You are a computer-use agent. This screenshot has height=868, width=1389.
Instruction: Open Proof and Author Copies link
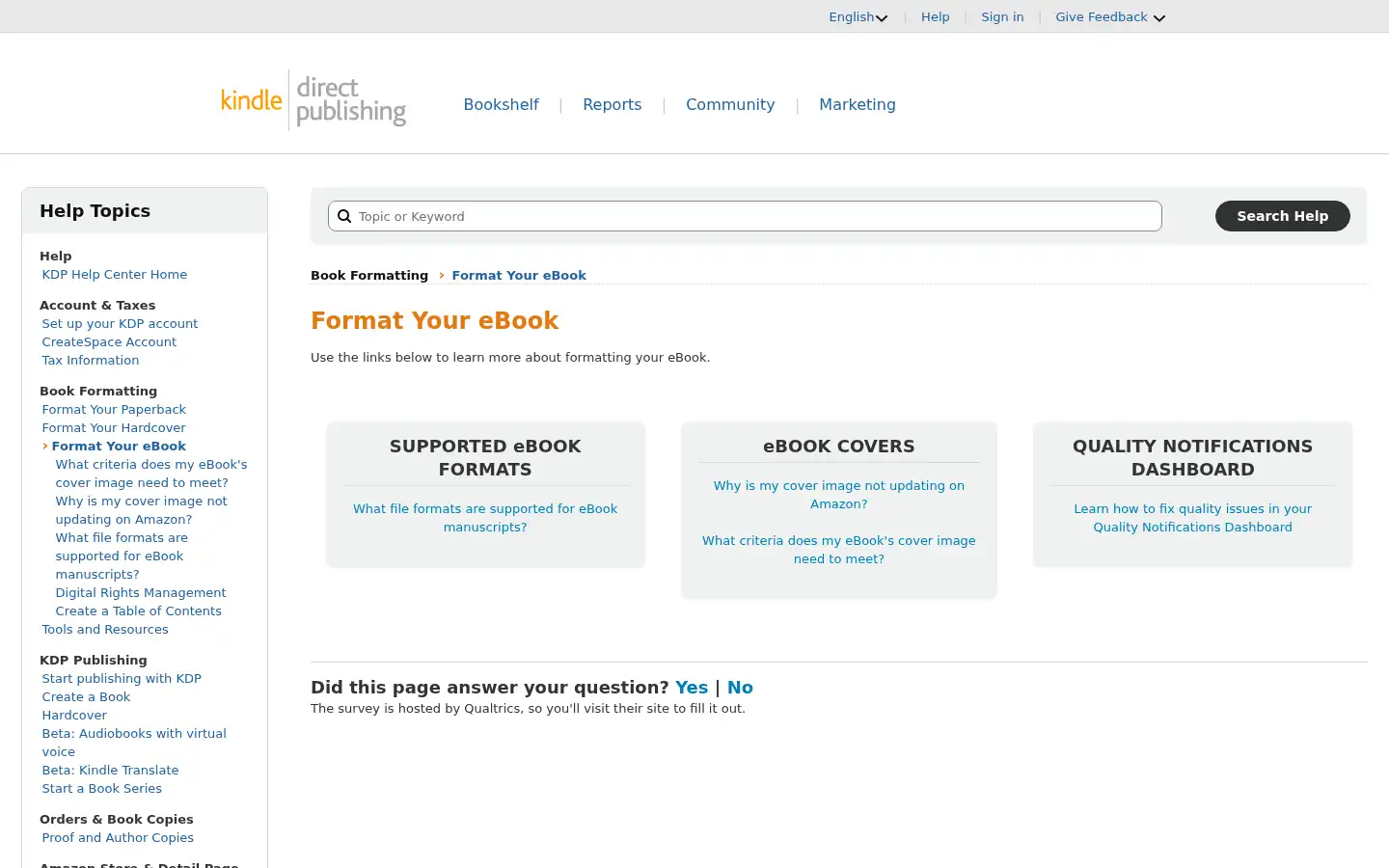118,837
